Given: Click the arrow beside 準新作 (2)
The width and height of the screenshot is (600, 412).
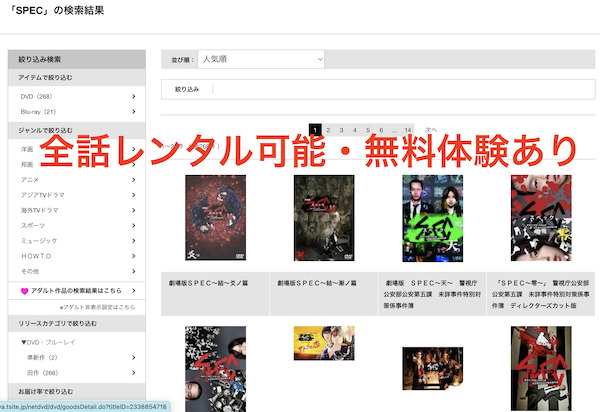Looking at the screenshot, I should 134,358.
